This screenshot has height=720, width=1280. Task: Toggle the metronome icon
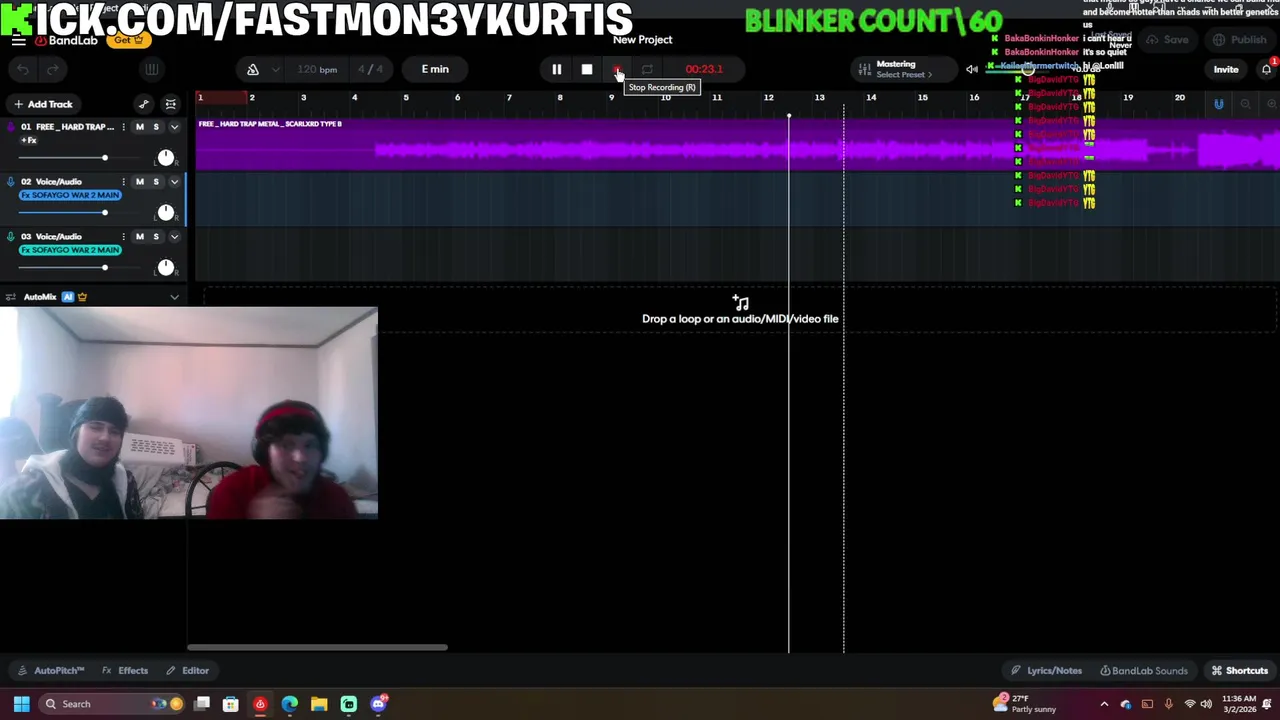coord(253,69)
